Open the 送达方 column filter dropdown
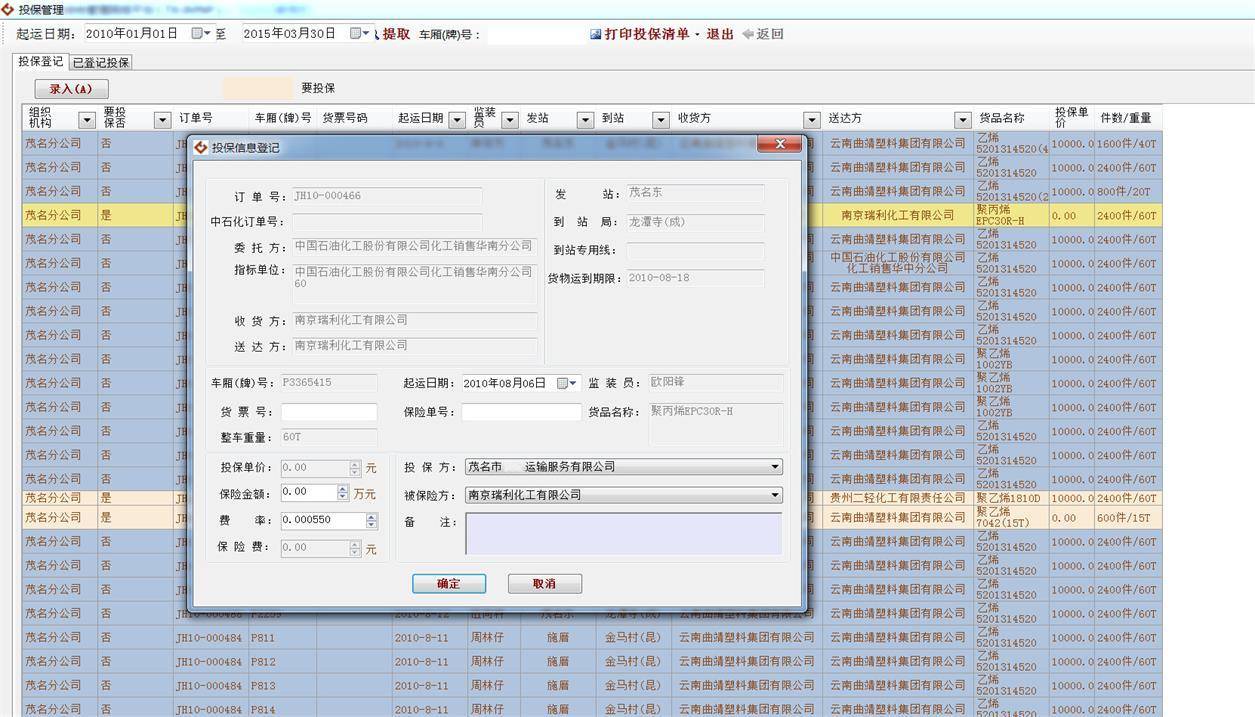This screenshot has width=1255, height=717. click(x=962, y=120)
